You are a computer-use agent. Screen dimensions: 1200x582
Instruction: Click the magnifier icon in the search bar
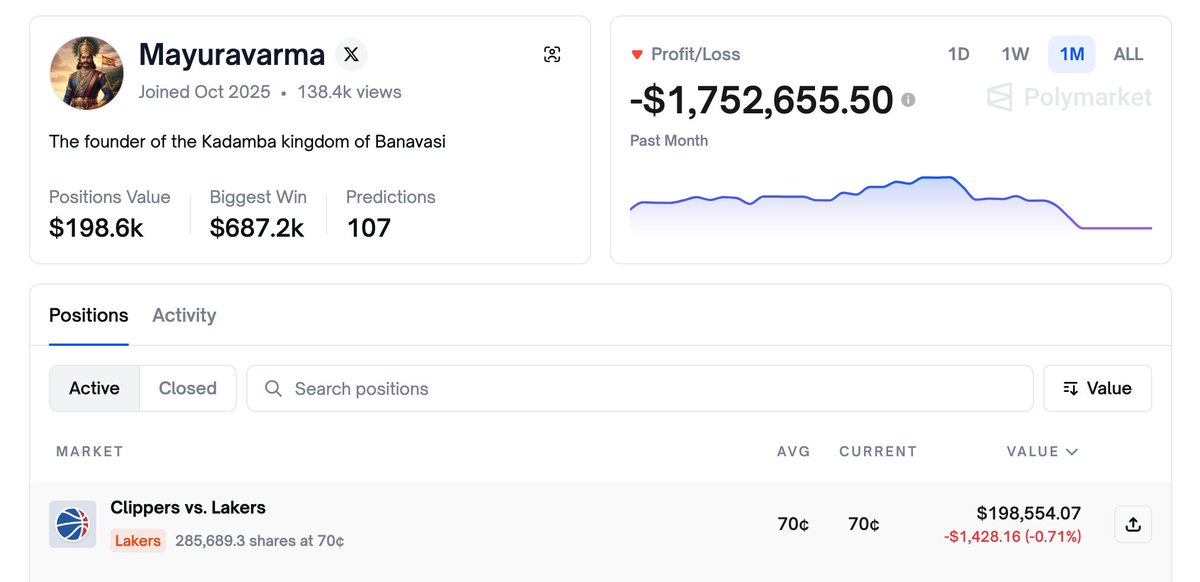tap(273, 389)
